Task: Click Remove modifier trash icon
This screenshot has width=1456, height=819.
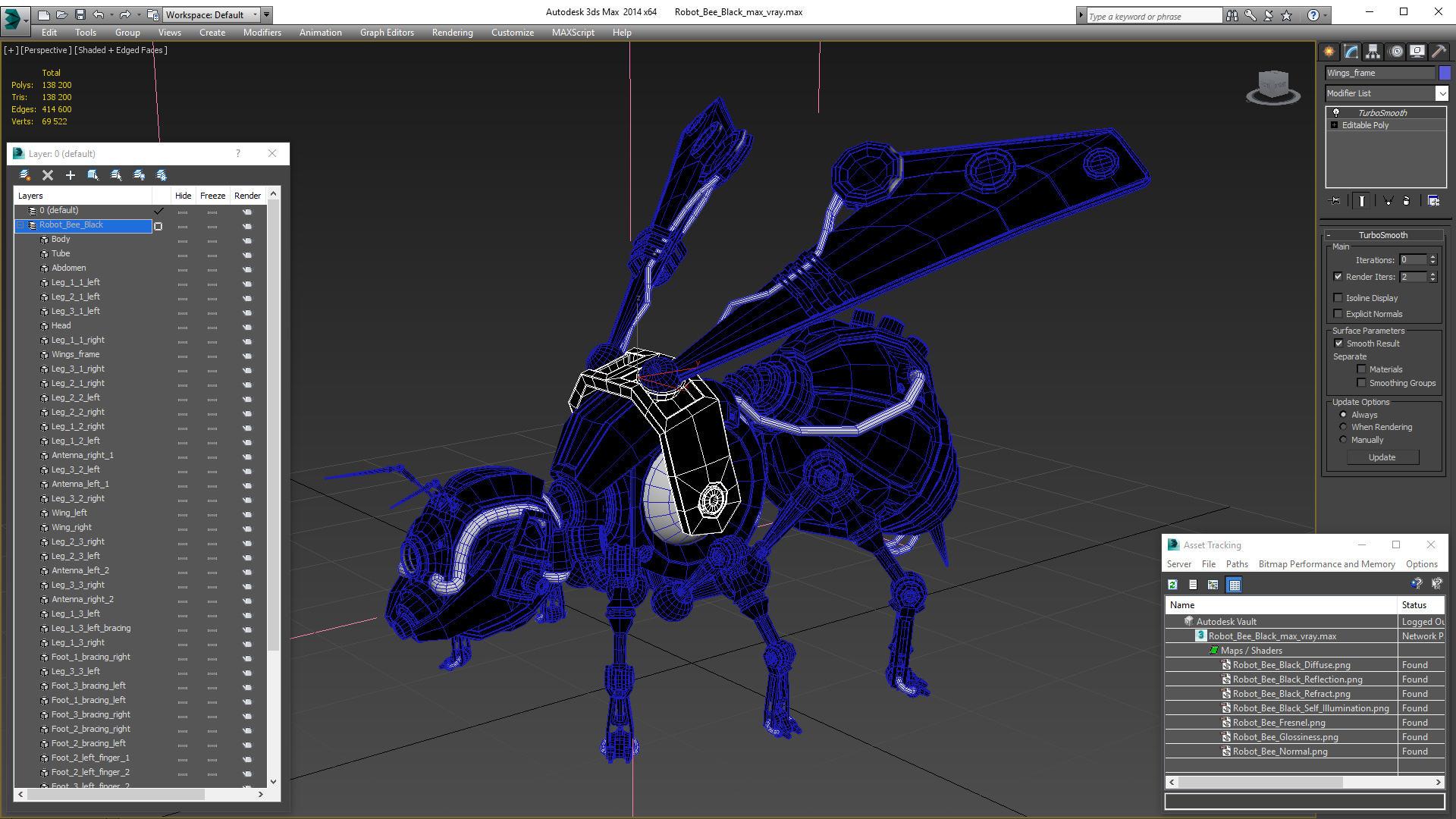Action: pos(1407,201)
